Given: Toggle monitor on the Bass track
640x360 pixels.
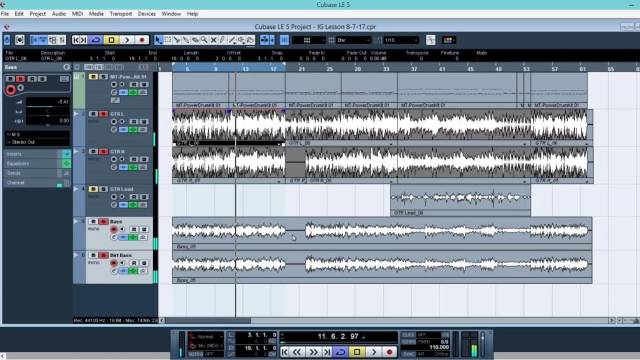Looking at the screenshot, I should pyautogui.click(x=122, y=229).
